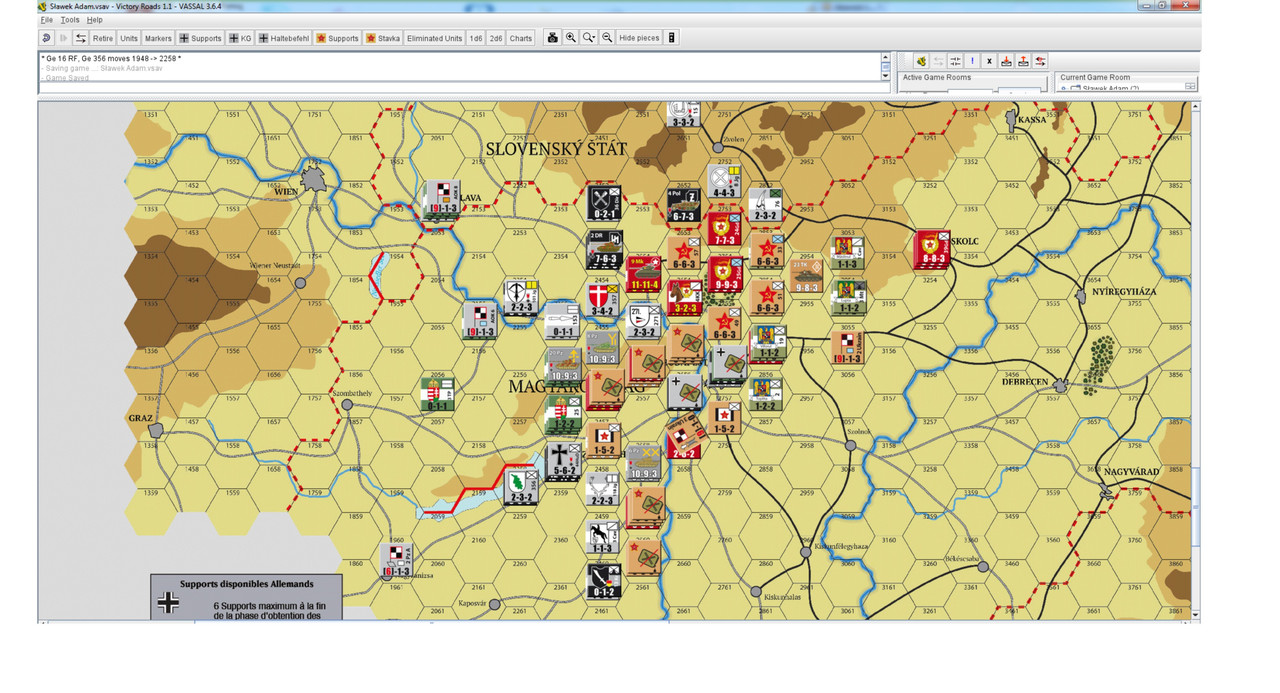Show the Eliminated Units window

(x=434, y=38)
